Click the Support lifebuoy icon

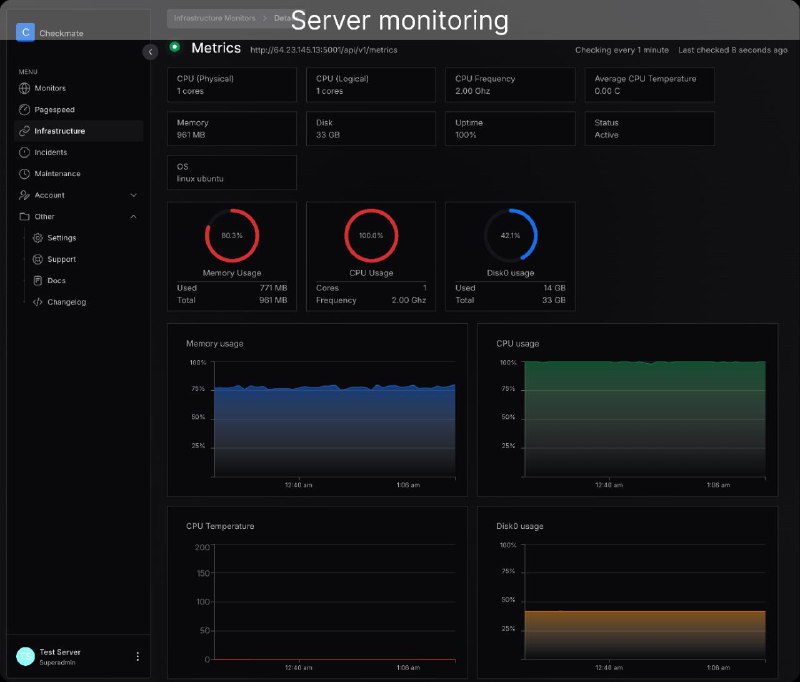coord(38,259)
